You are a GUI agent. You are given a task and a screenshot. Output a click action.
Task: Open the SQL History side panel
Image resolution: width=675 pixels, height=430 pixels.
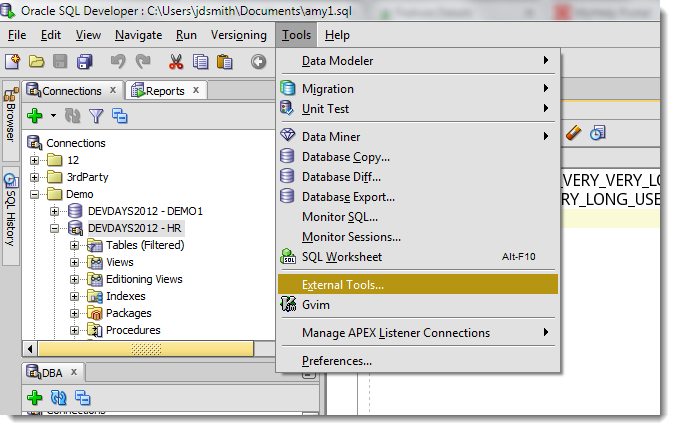click(x=11, y=216)
